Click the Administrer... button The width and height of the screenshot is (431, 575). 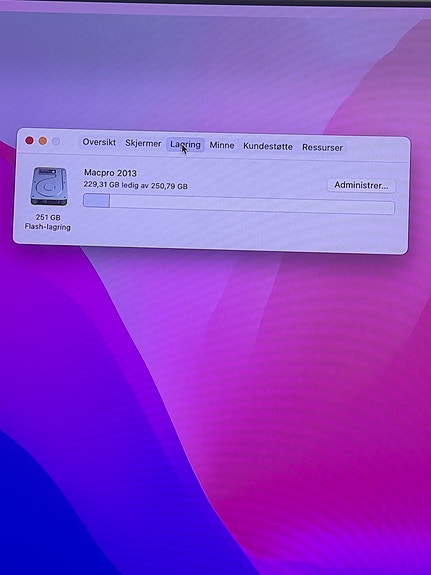coord(361,185)
